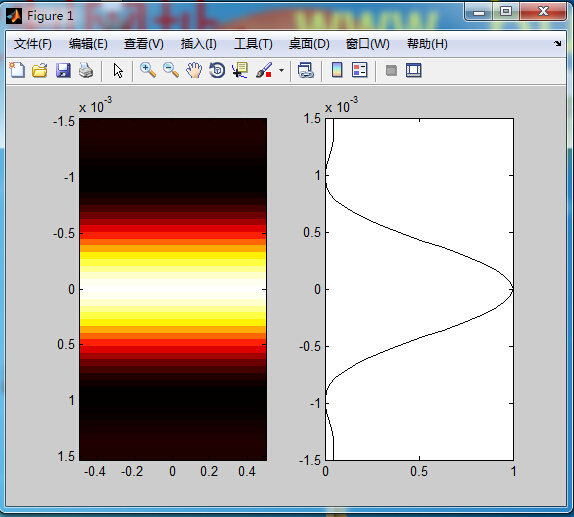
Task: Expand the Brush tool color dropdown arrow
Action: (281, 70)
